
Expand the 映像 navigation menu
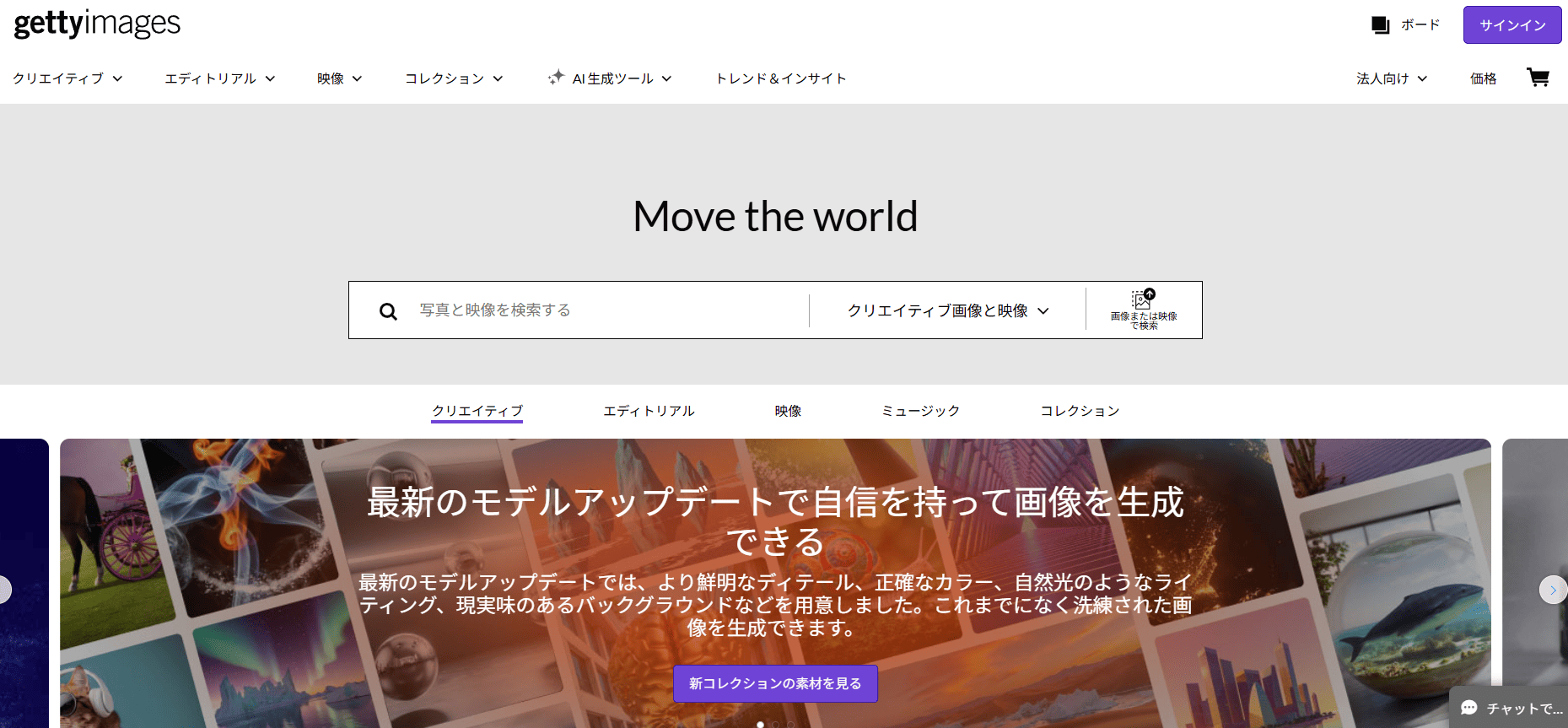click(340, 78)
